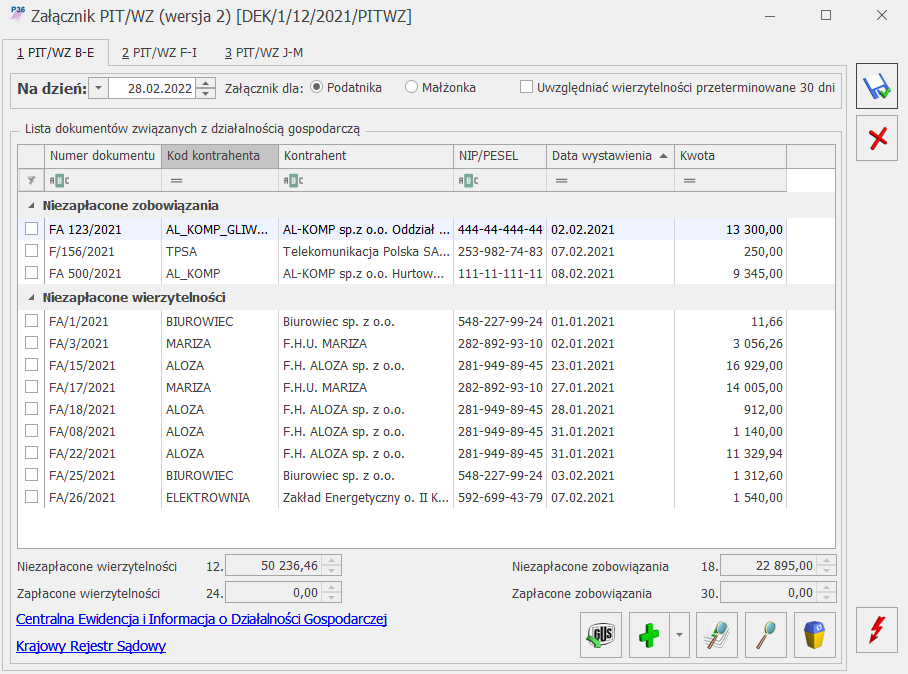Click the filter funnel icon in filter row
The width and height of the screenshot is (908, 674).
click(x=31, y=181)
